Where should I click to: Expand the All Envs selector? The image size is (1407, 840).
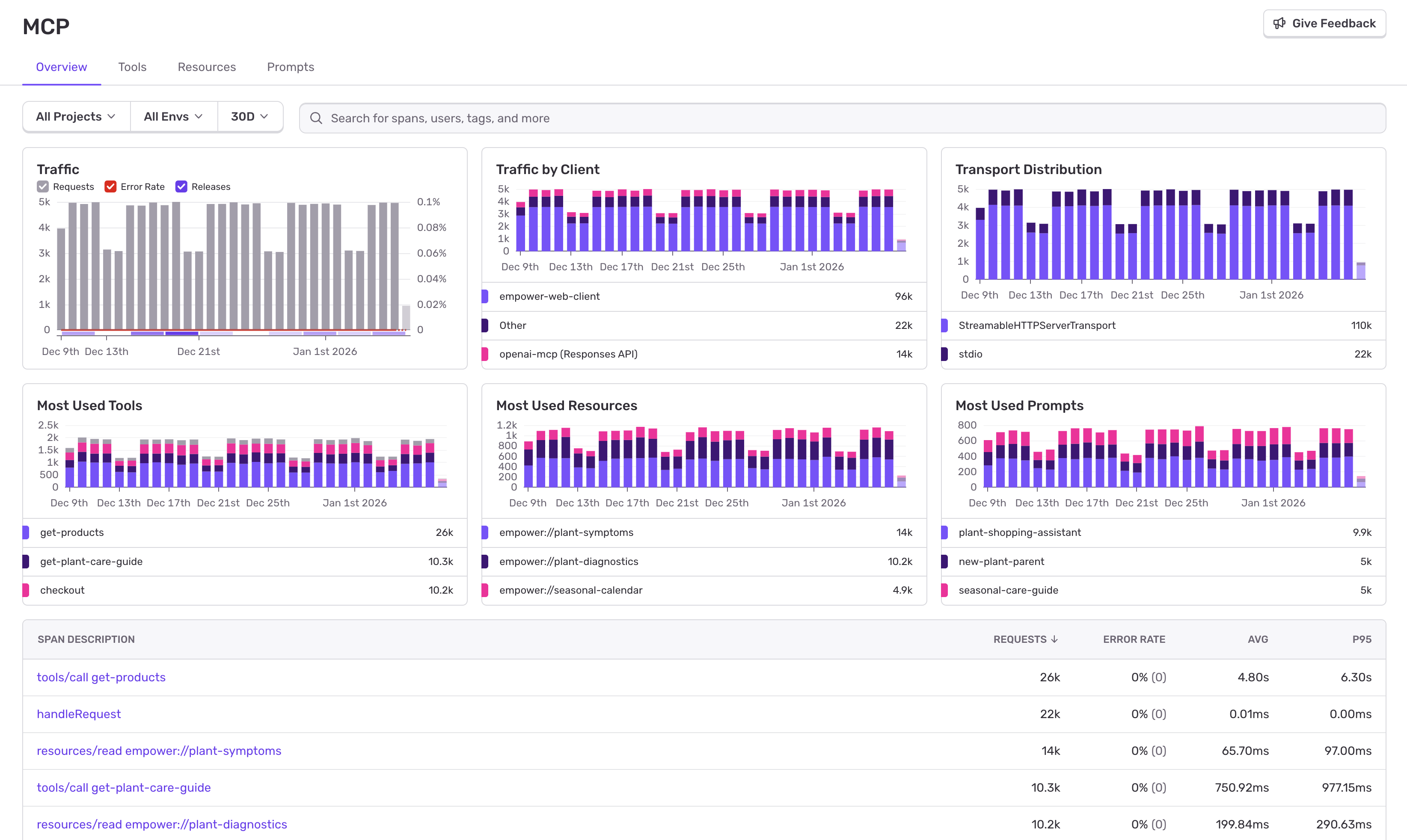pos(173,116)
